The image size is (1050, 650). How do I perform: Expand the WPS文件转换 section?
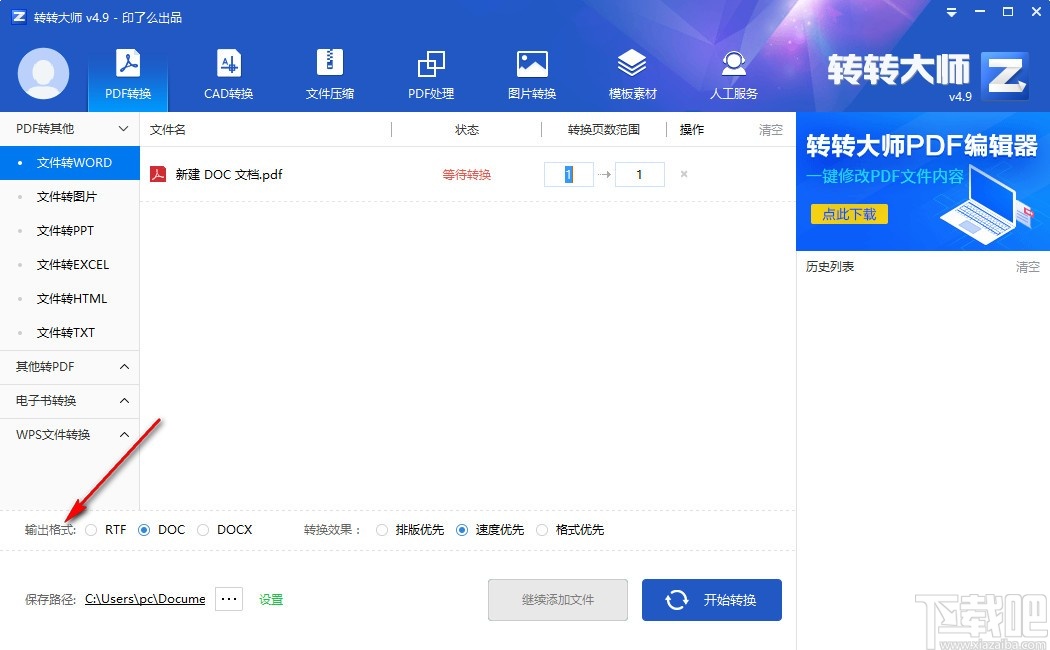(70, 435)
